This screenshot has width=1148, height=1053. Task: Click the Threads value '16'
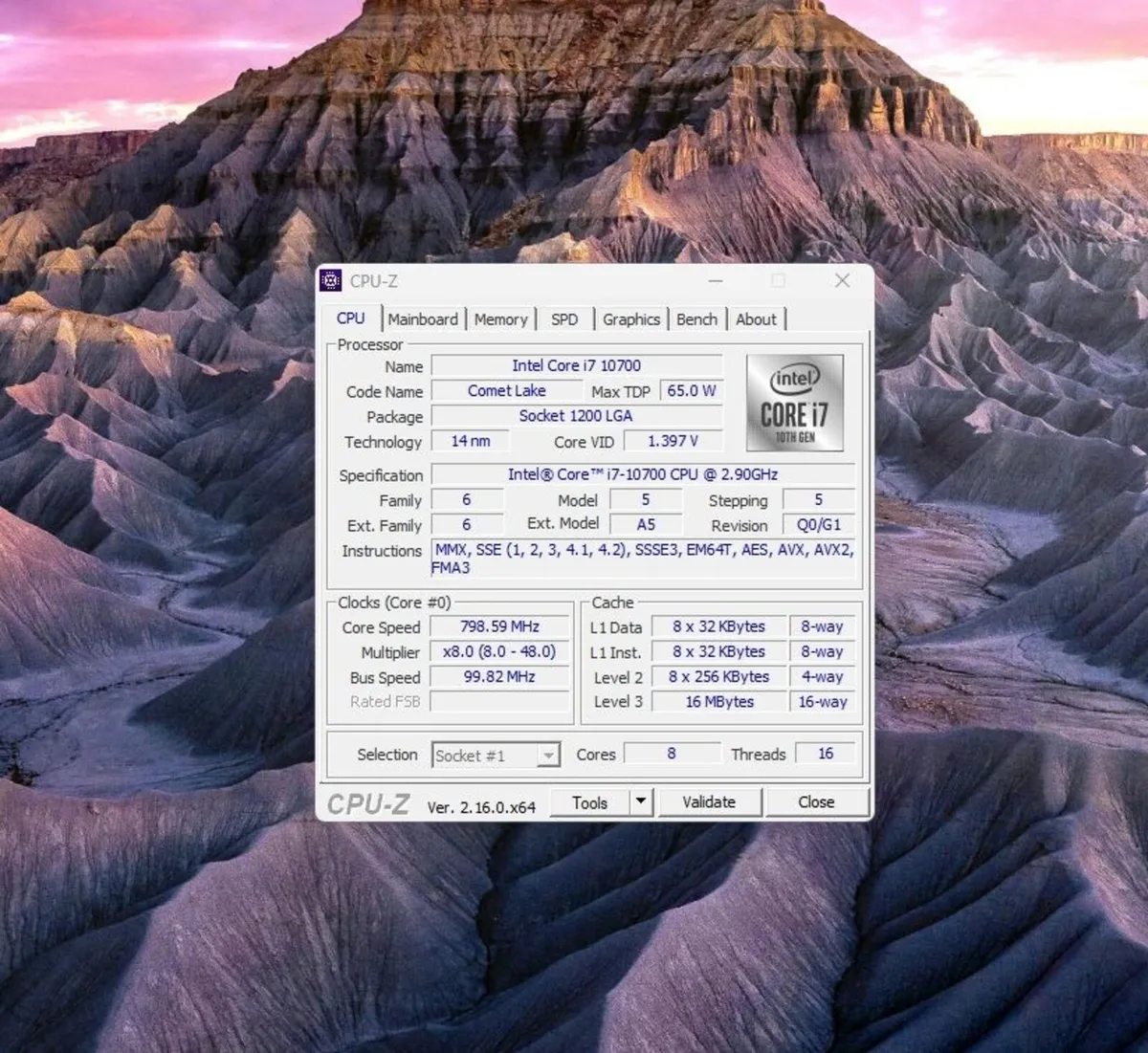tap(826, 754)
